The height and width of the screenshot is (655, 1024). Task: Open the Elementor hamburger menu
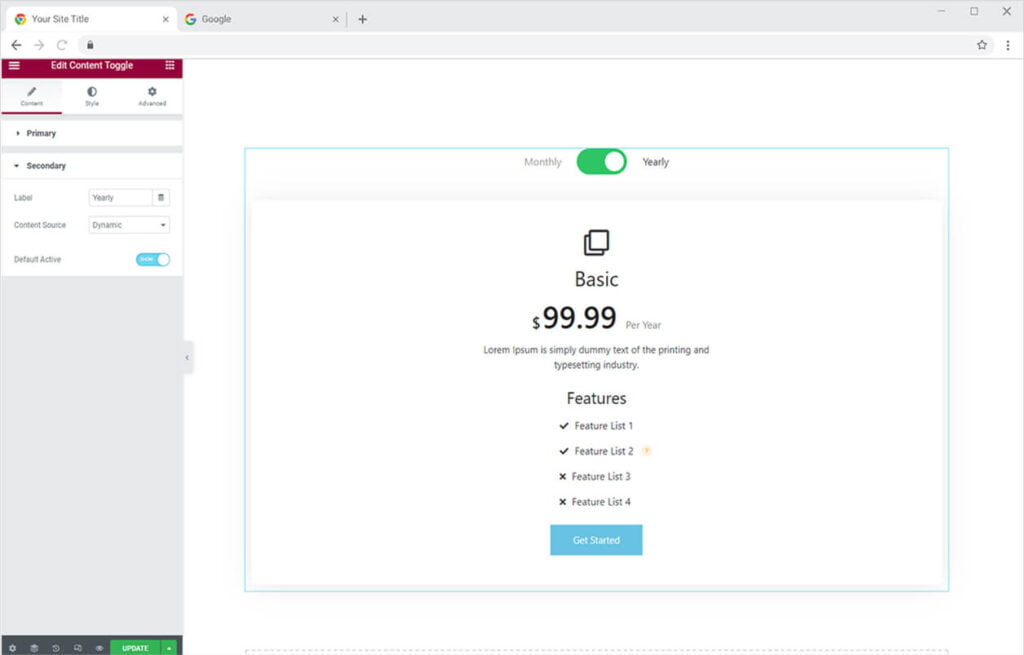tap(14, 65)
